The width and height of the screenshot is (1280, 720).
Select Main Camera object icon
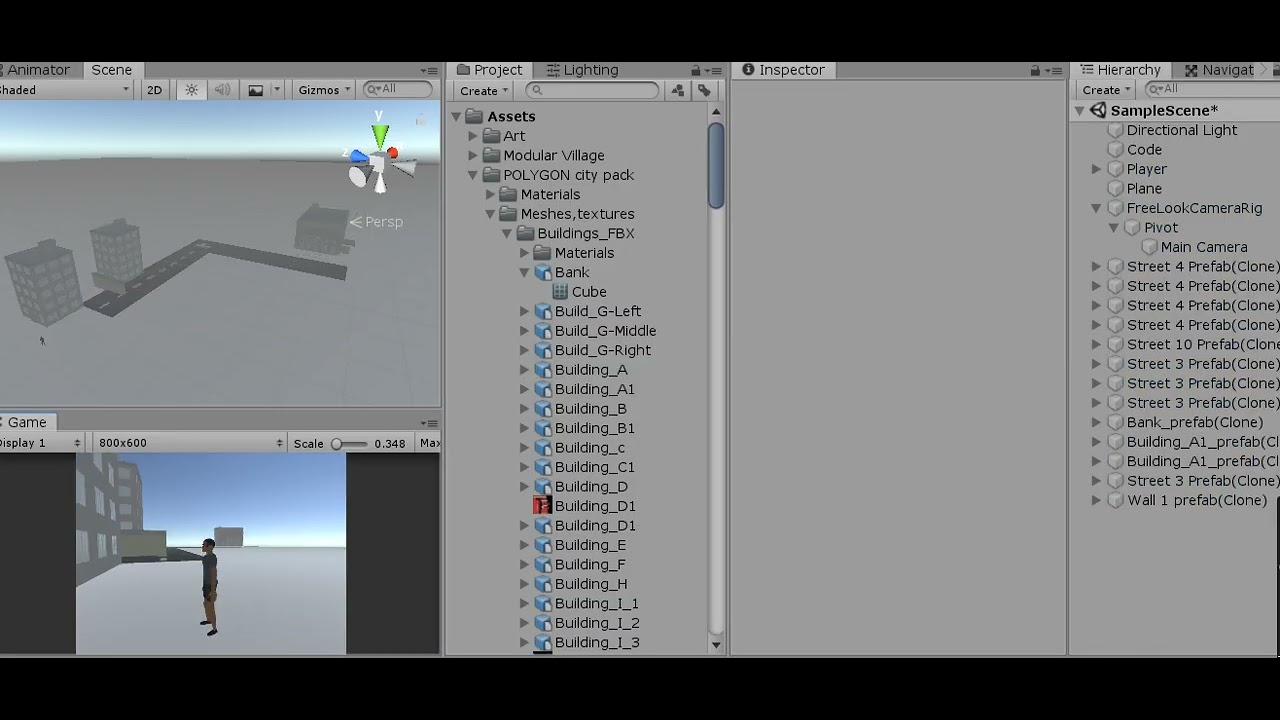coord(1149,247)
